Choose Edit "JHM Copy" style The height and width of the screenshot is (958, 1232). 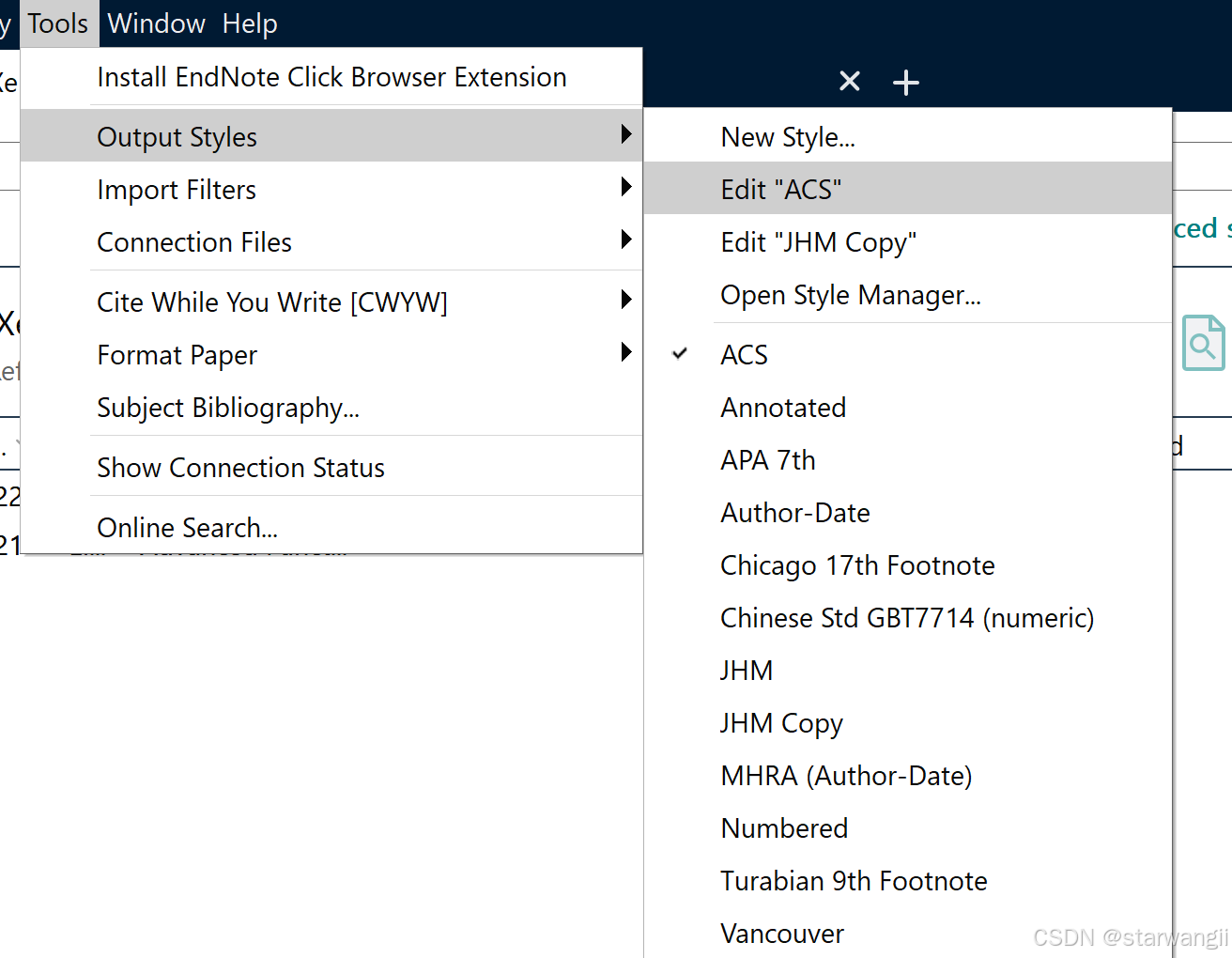point(908,242)
